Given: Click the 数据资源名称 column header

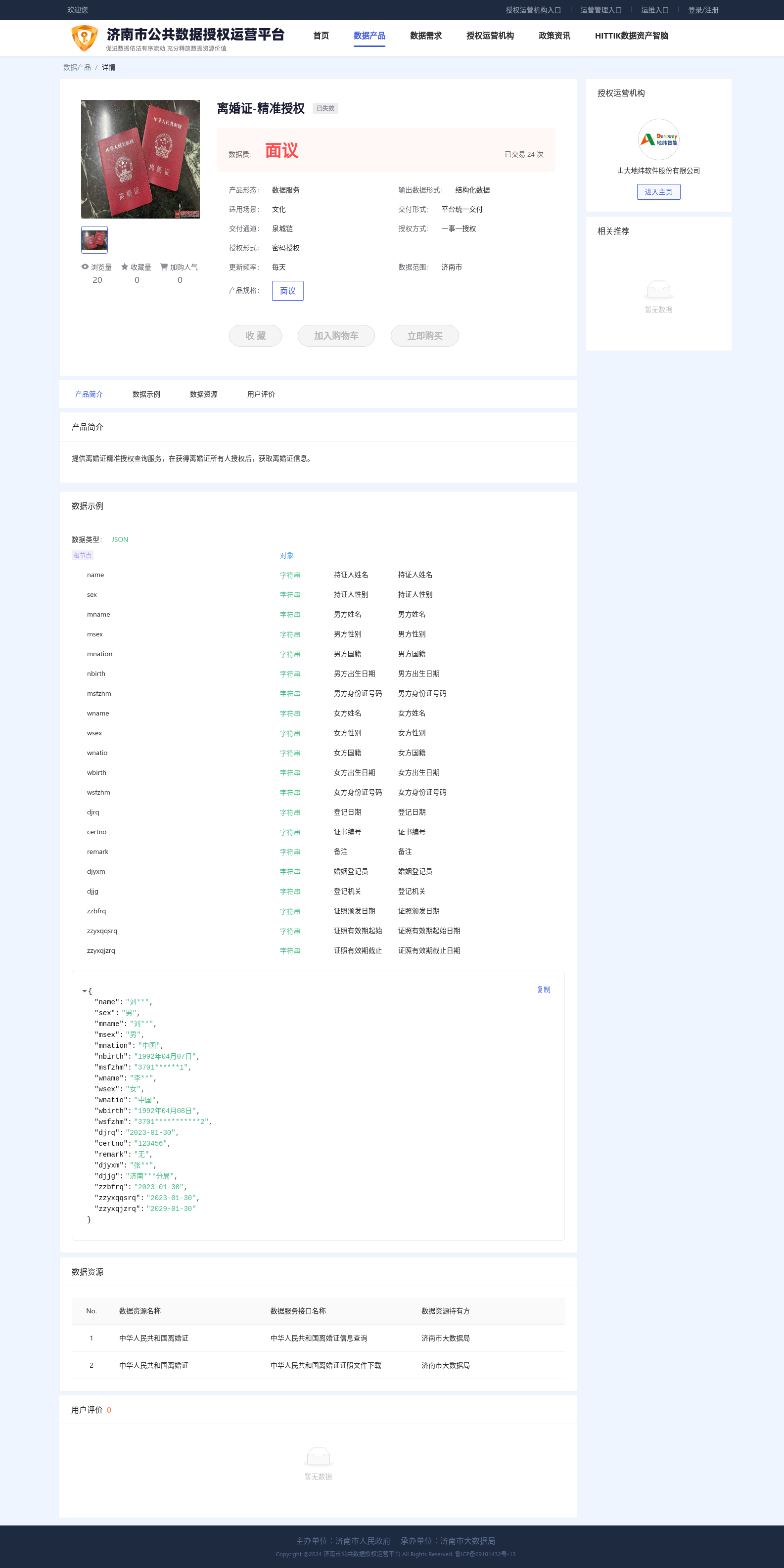Looking at the screenshot, I should [x=140, y=1311].
